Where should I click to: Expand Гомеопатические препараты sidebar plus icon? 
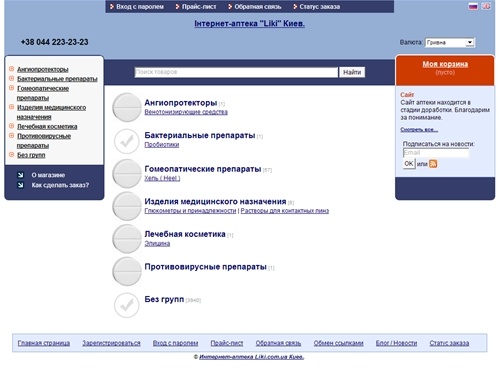click(x=11, y=88)
